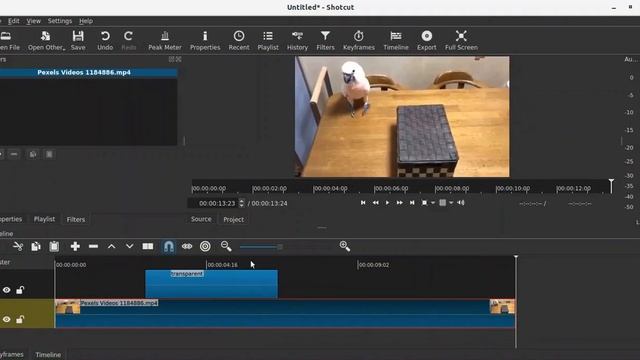Open the grid dropdown arrow in player controls
The width and height of the screenshot is (640, 360).
(451, 202)
